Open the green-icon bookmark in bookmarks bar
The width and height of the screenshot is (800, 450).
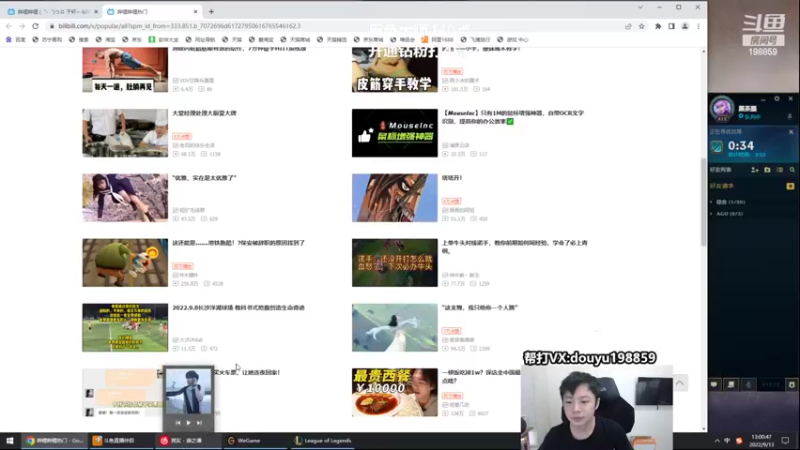pyautogui.click(x=164, y=39)
